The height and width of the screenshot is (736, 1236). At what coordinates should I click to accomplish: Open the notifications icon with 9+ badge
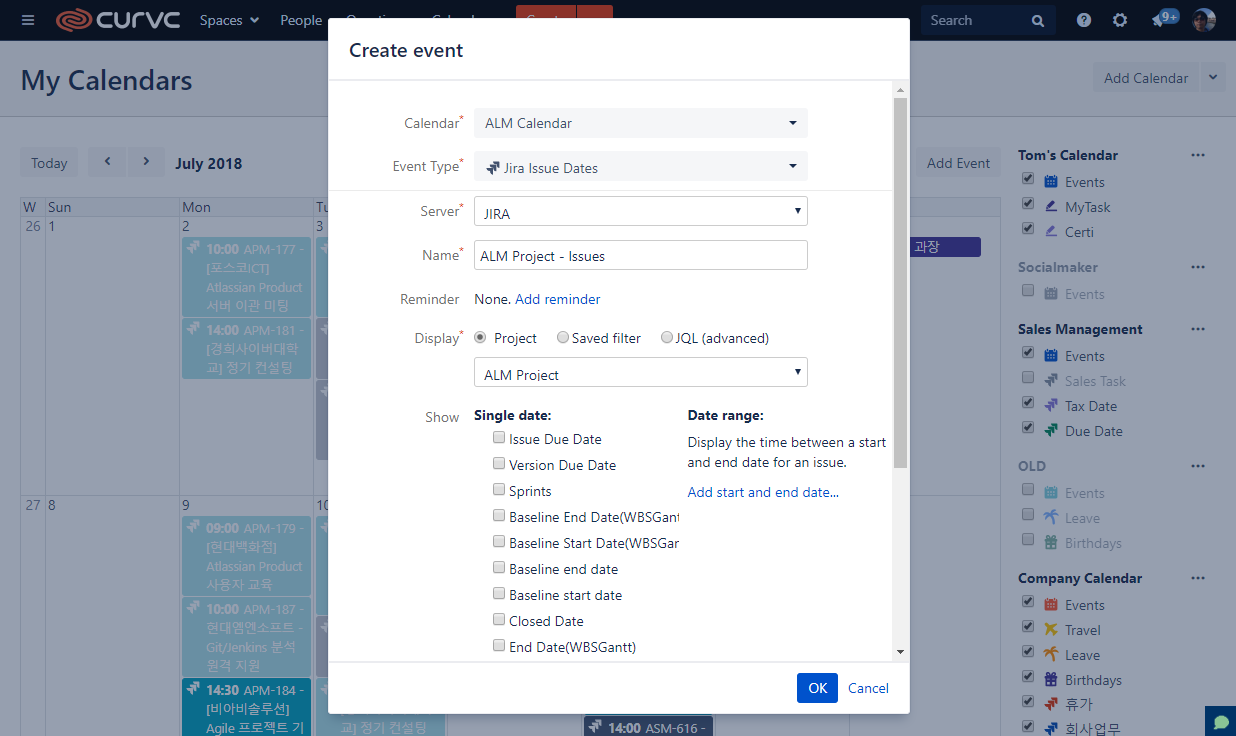(1164, 19)
